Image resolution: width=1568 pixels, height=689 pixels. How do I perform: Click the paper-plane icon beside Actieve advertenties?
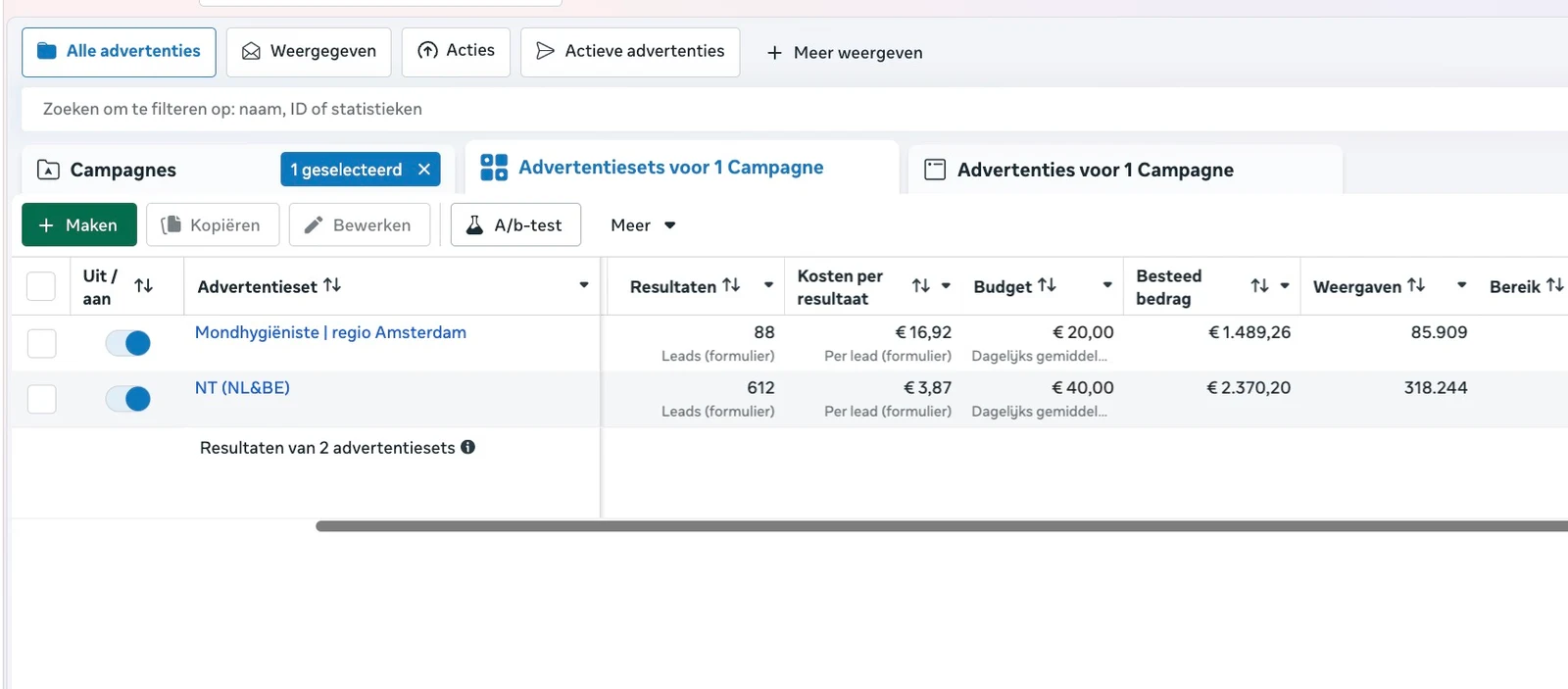click(546, 51)
